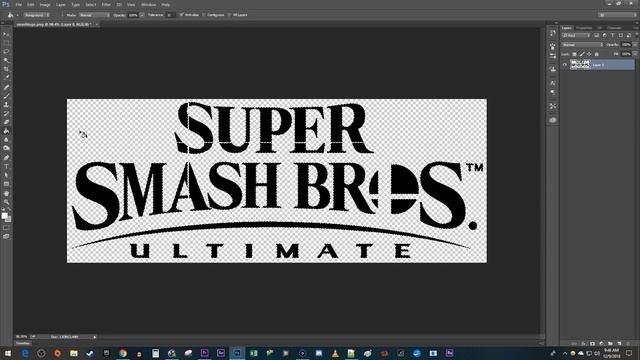Image resolution: width=640 pixels, height=360 pixels.
Task: Select the Quick Selection tool
Action: click(x=6, y=60)
